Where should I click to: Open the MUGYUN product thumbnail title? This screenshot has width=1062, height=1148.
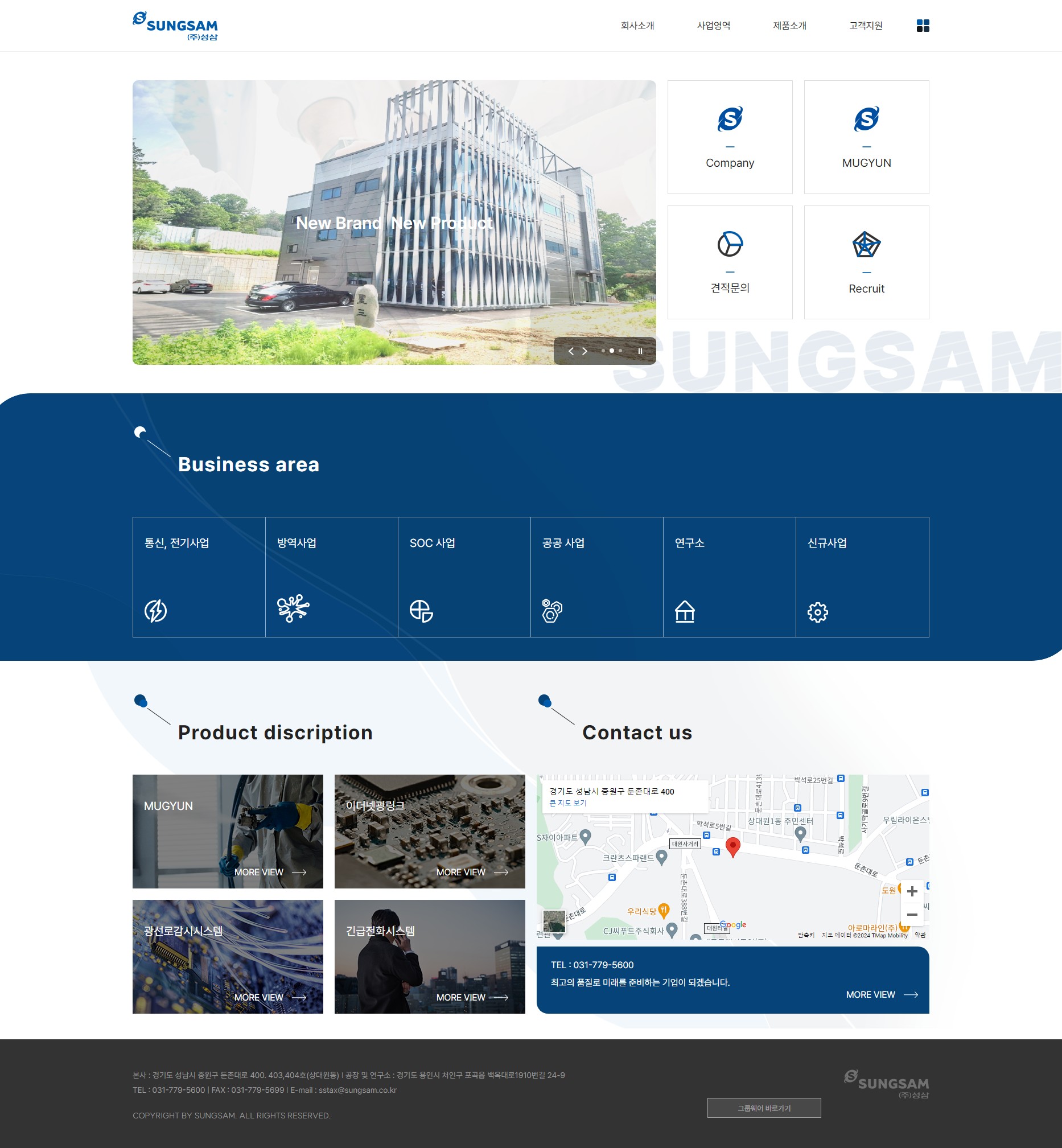pos(168,805)
